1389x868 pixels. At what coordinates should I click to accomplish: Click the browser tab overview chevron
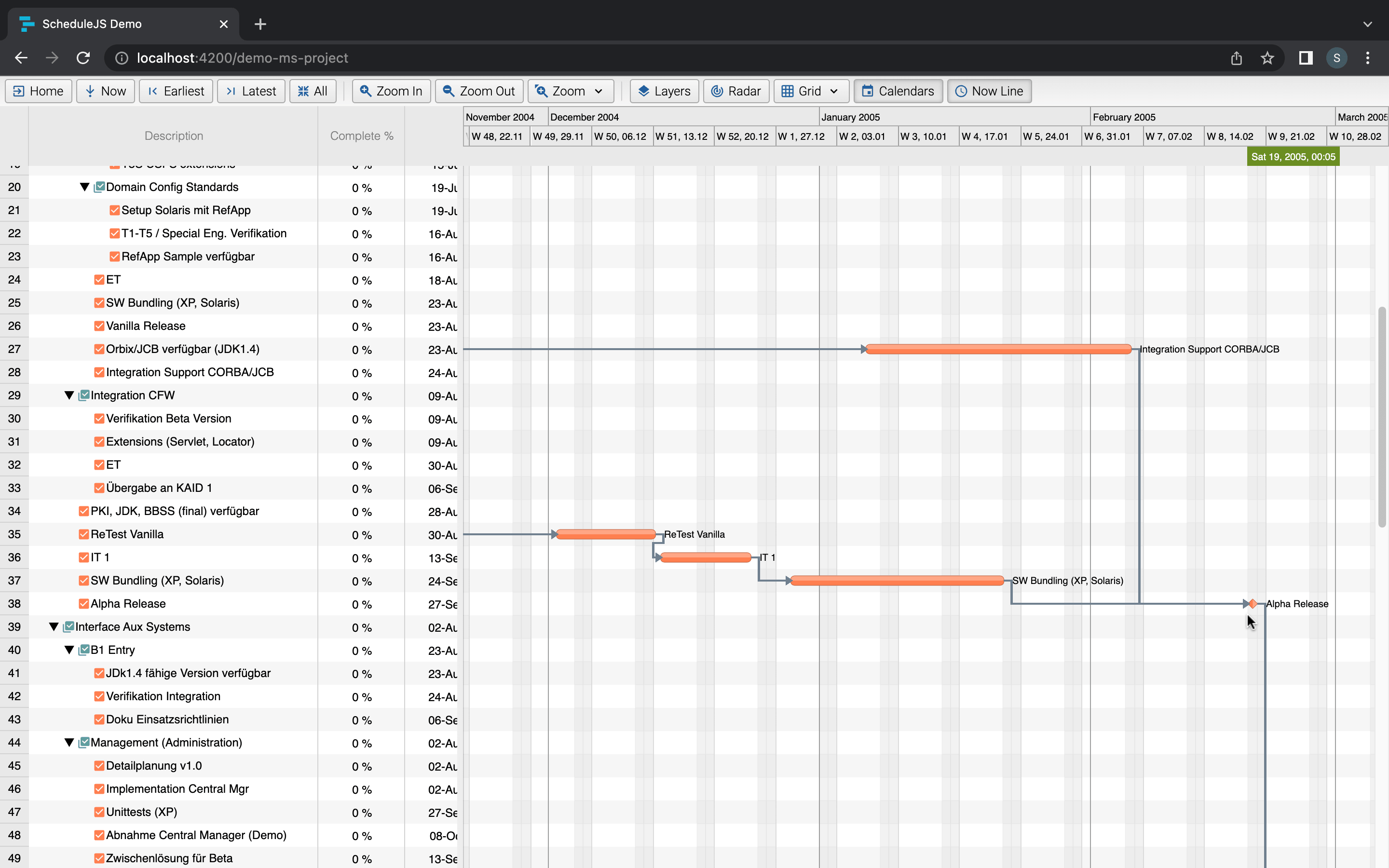click(x=1368, y=24)
